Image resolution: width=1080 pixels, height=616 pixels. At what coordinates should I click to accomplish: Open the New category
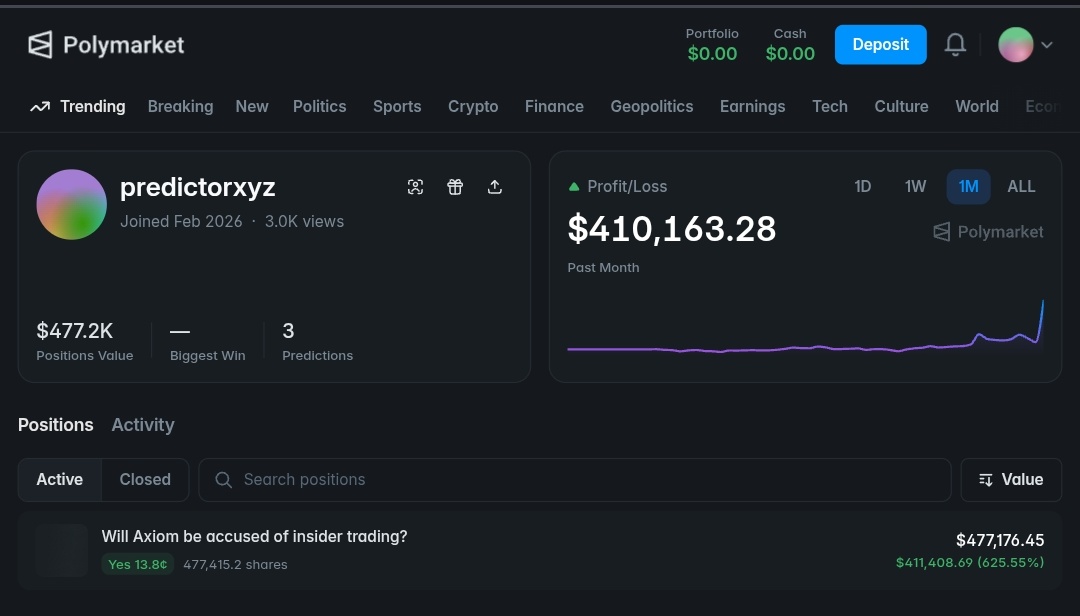tap(252, 106)
